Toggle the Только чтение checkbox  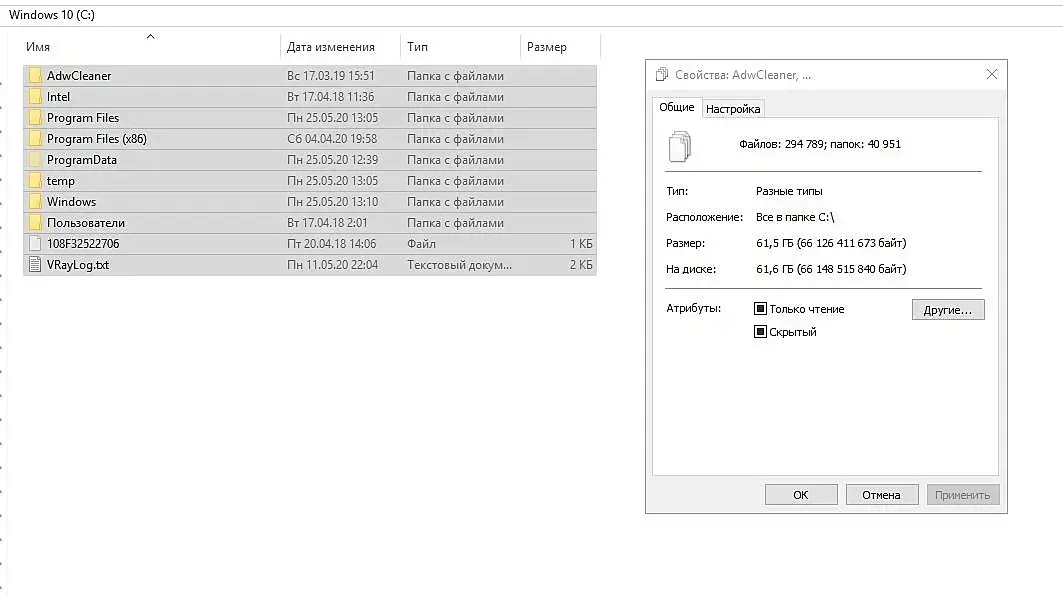[x=760, y=308]
